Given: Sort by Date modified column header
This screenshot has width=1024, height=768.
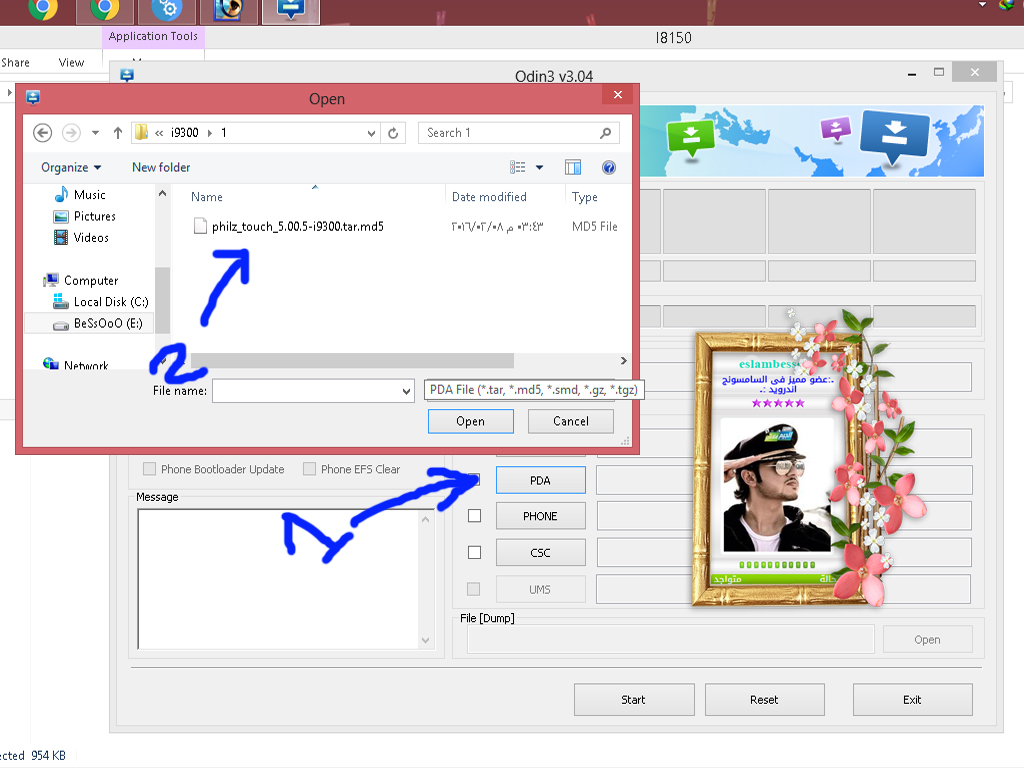Looking at the screenshot, I should 489,197.
